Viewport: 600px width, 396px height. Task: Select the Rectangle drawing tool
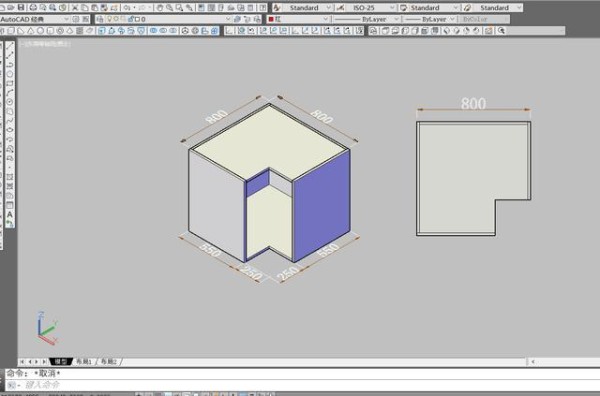click(x=10, y=83)
